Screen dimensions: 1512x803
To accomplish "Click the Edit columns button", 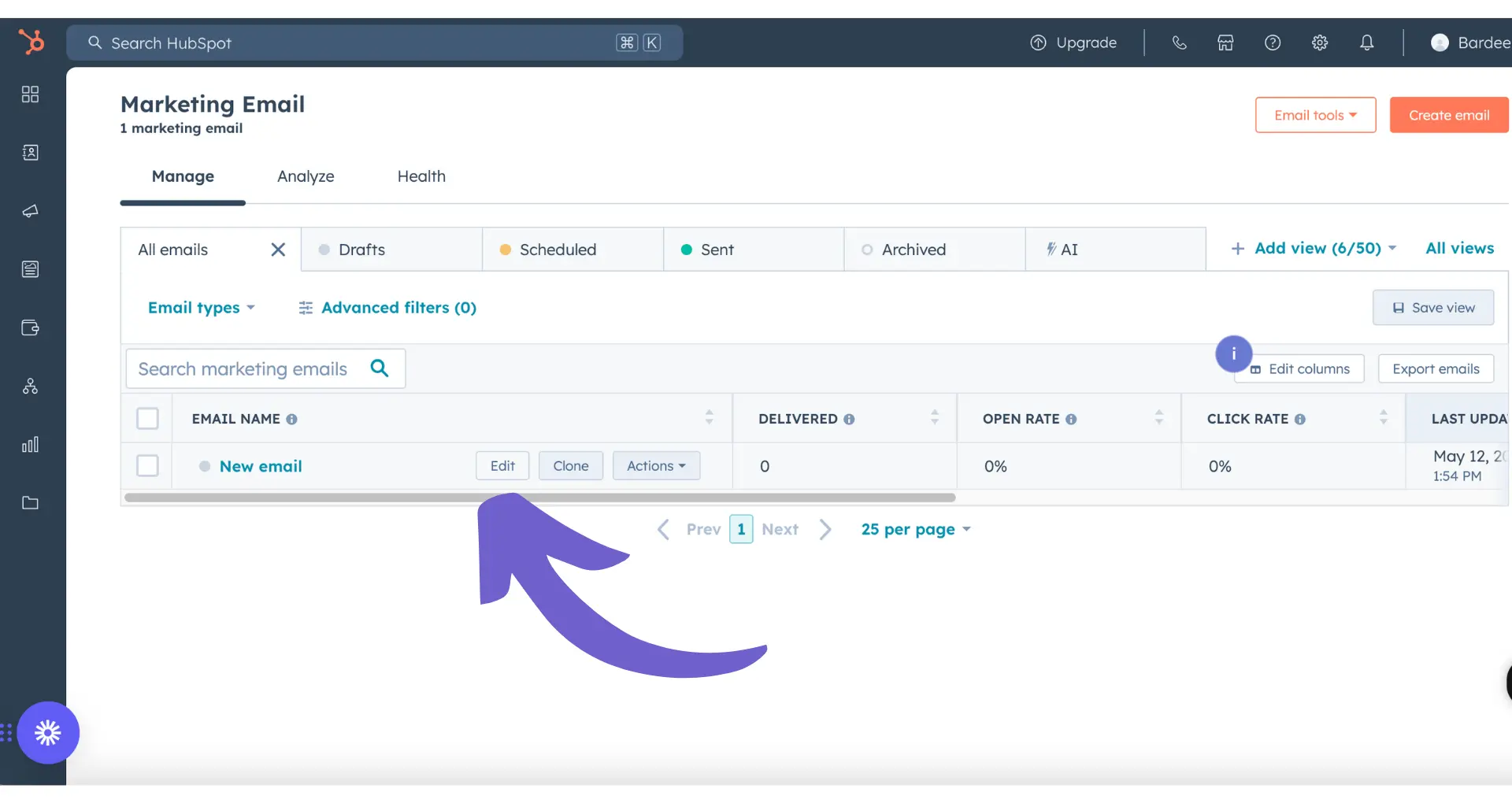I will click(x=1299, y=369).
